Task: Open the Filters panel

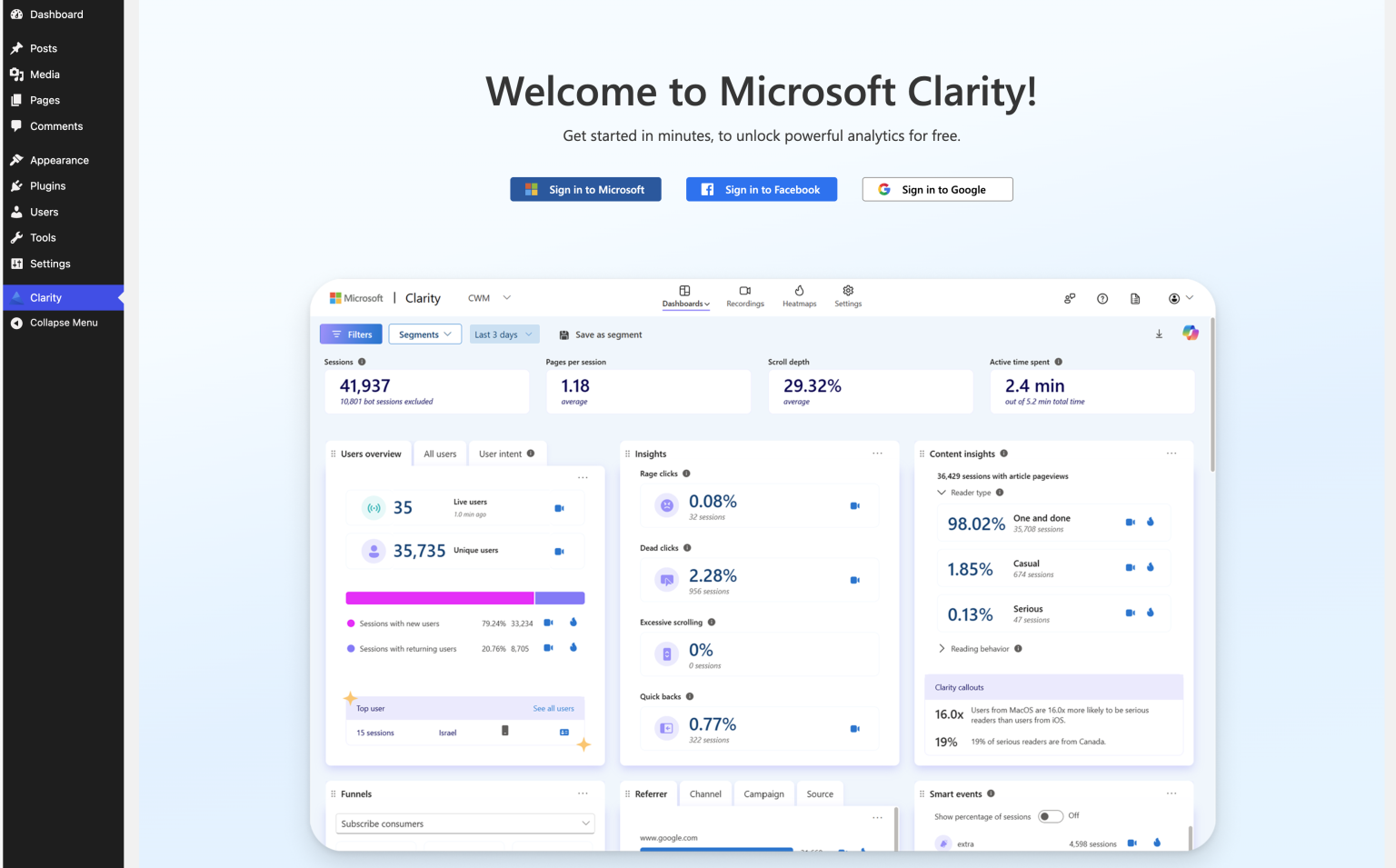Action: [x=351, y=334]
